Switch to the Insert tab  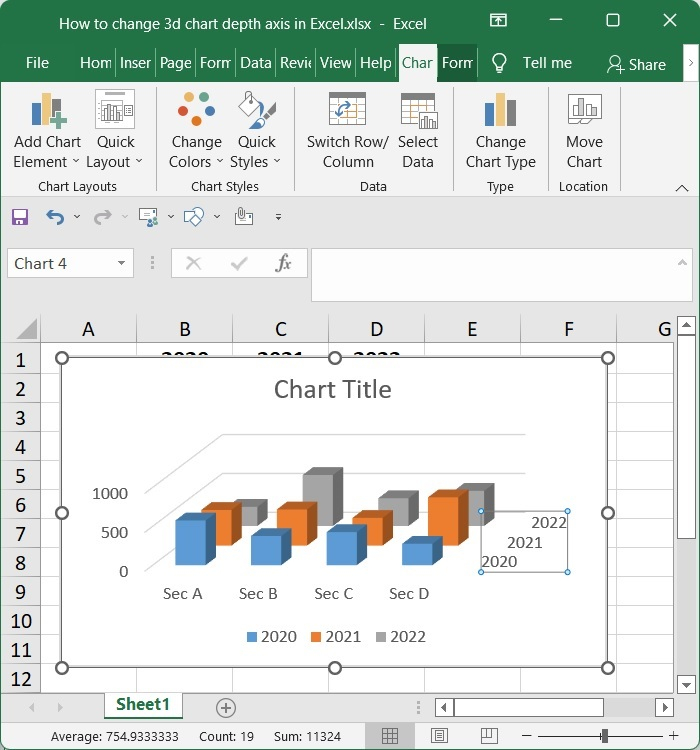point(135,63)
